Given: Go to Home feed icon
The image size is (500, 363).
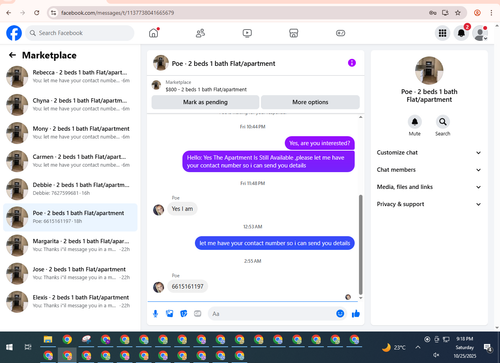Looking at the screenshot, I should coord(154,33).
